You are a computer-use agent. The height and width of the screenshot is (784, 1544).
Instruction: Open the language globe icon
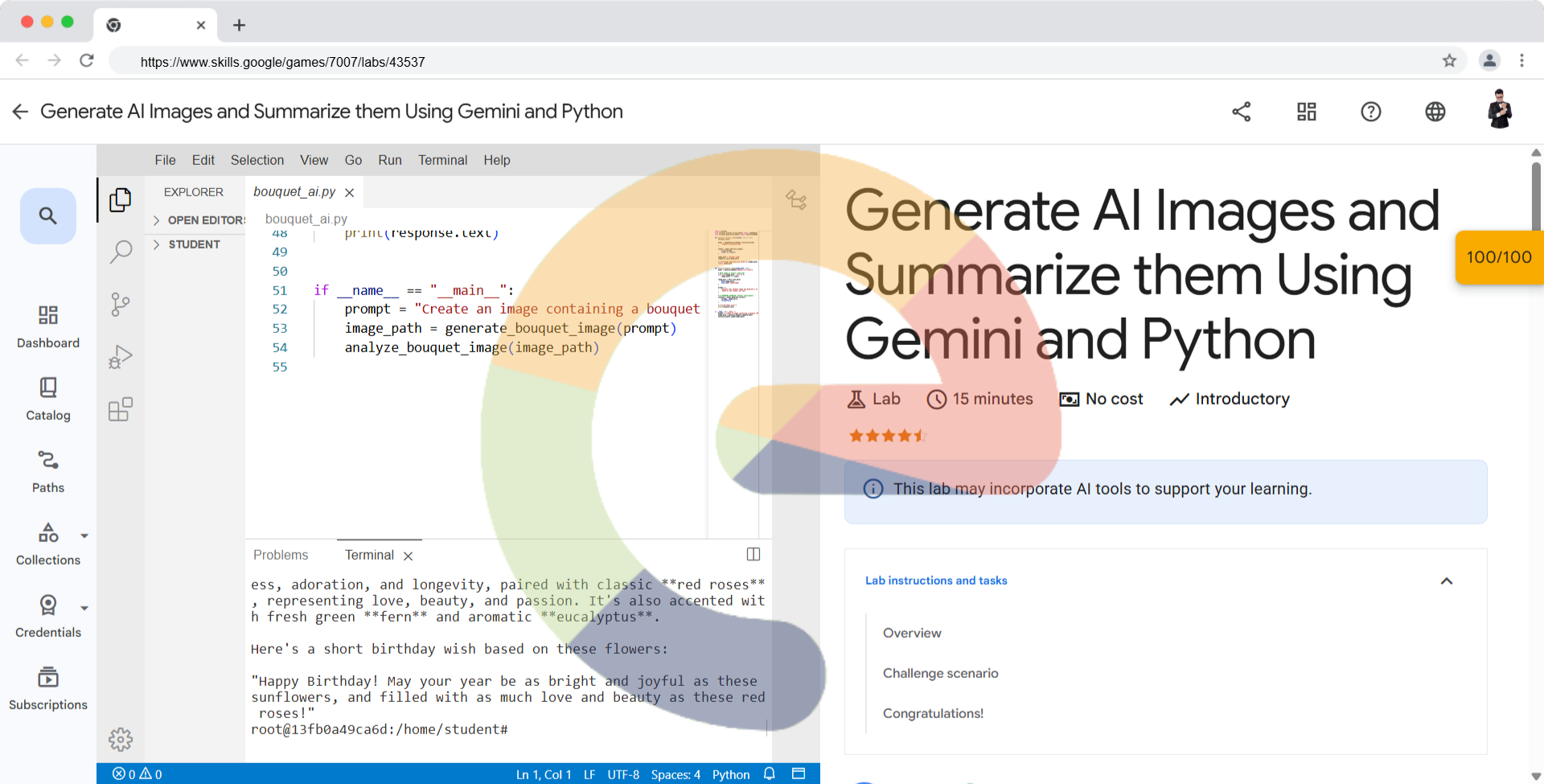(x=1435, y=112)
